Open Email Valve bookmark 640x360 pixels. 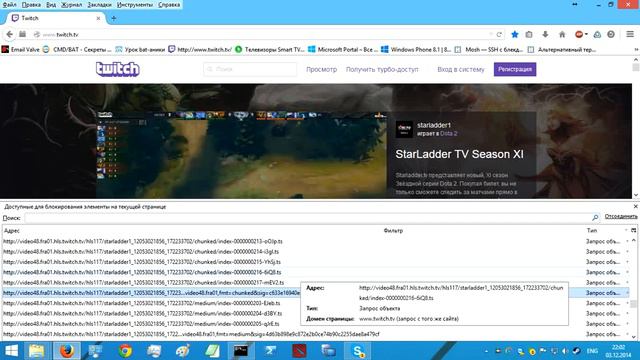point(20,49)
